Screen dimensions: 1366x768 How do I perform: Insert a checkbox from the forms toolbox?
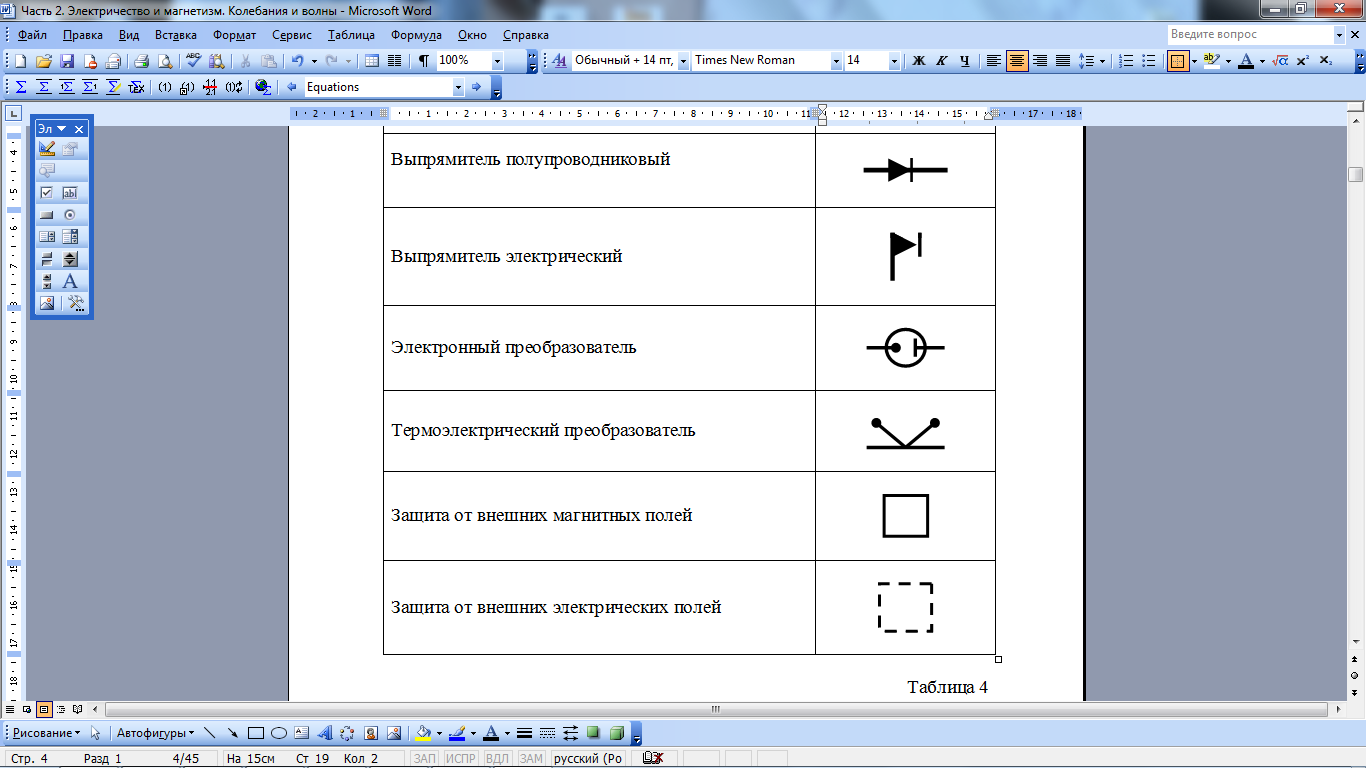tap(47, 193)
